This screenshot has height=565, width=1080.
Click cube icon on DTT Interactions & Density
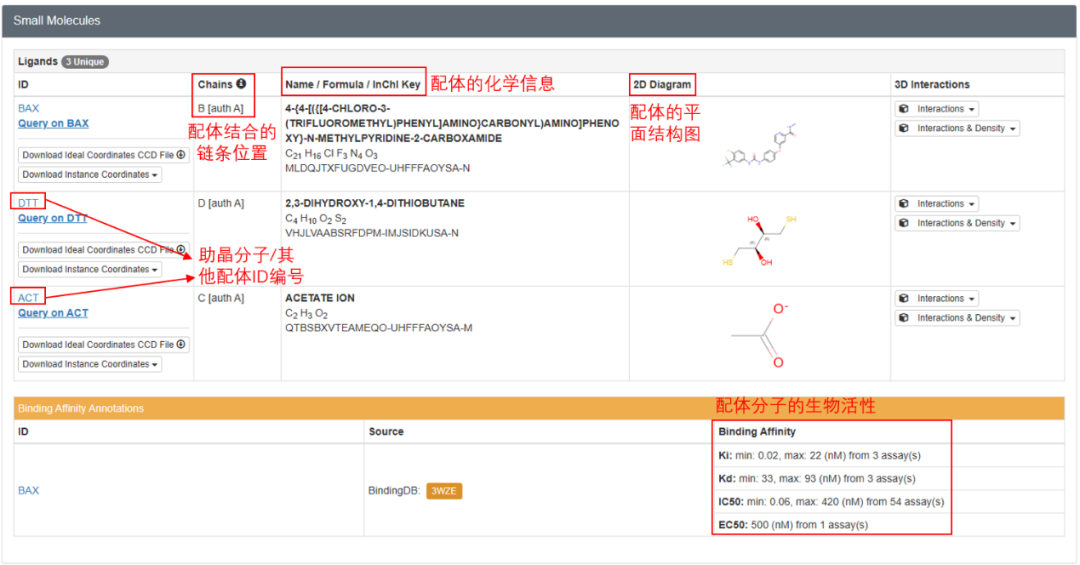904,223
